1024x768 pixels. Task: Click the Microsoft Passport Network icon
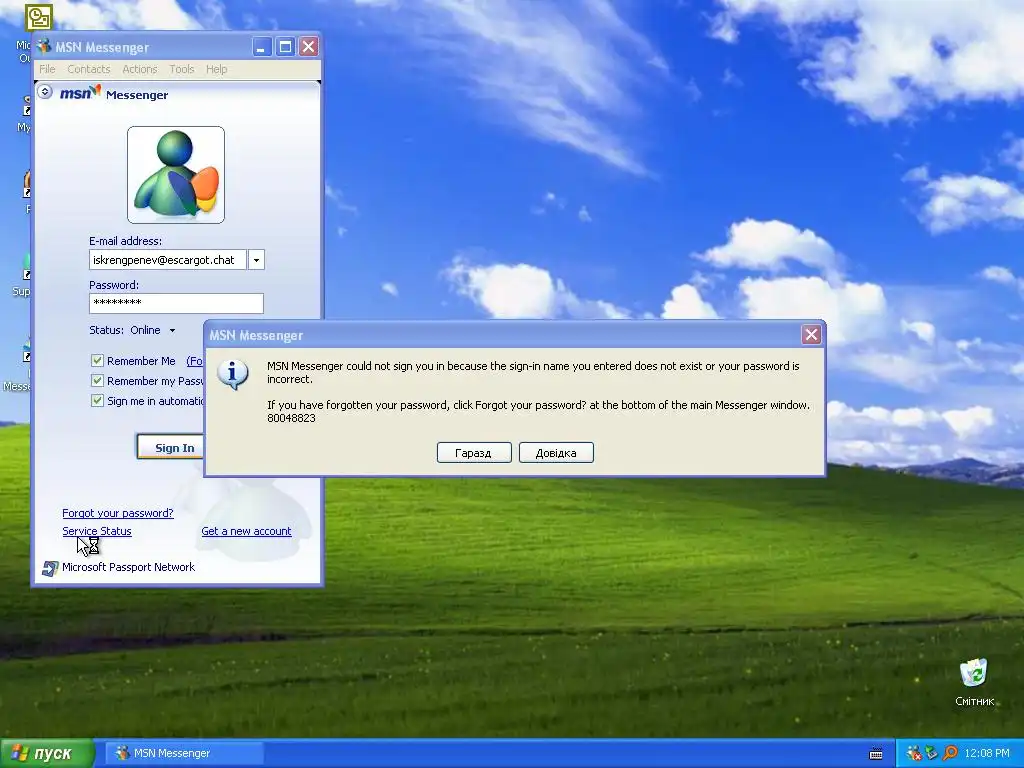(50, 568)
